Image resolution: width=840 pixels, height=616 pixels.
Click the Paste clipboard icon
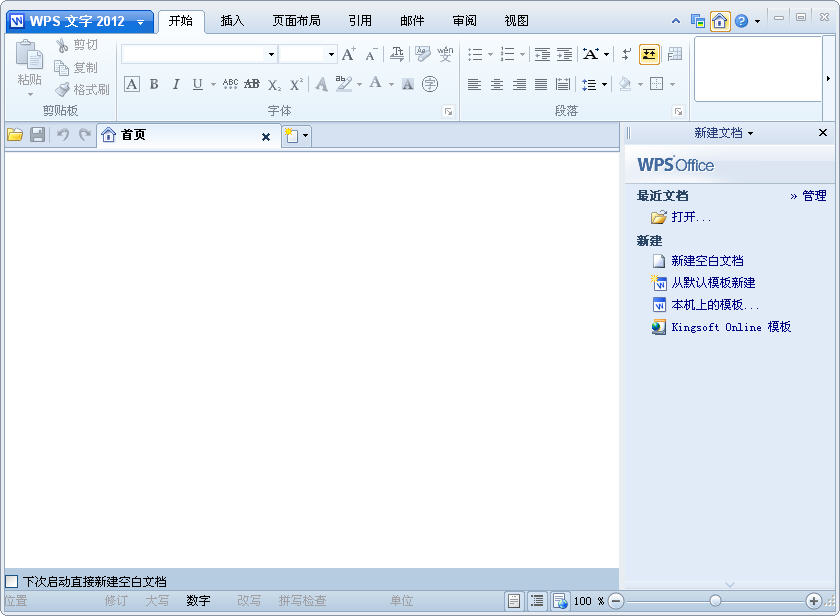point(29,55)
